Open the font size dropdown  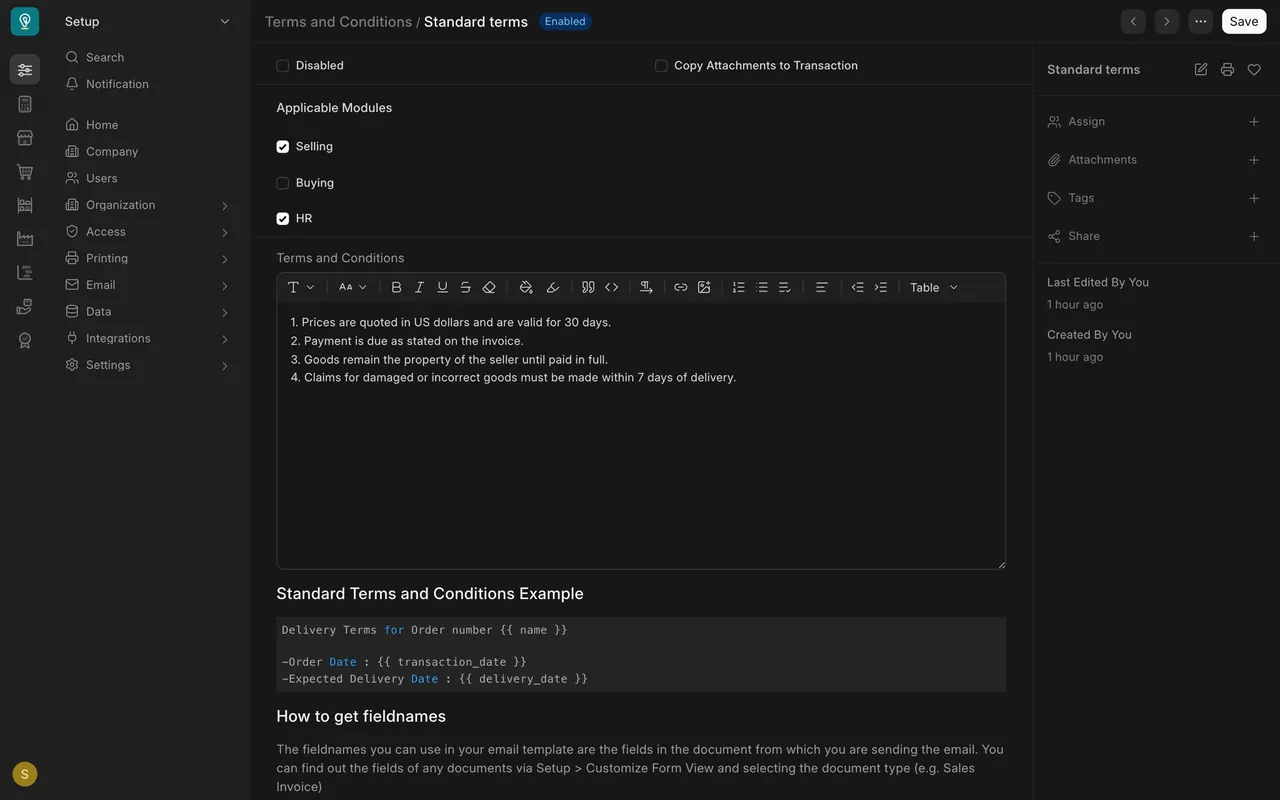(x=353, y=287)
